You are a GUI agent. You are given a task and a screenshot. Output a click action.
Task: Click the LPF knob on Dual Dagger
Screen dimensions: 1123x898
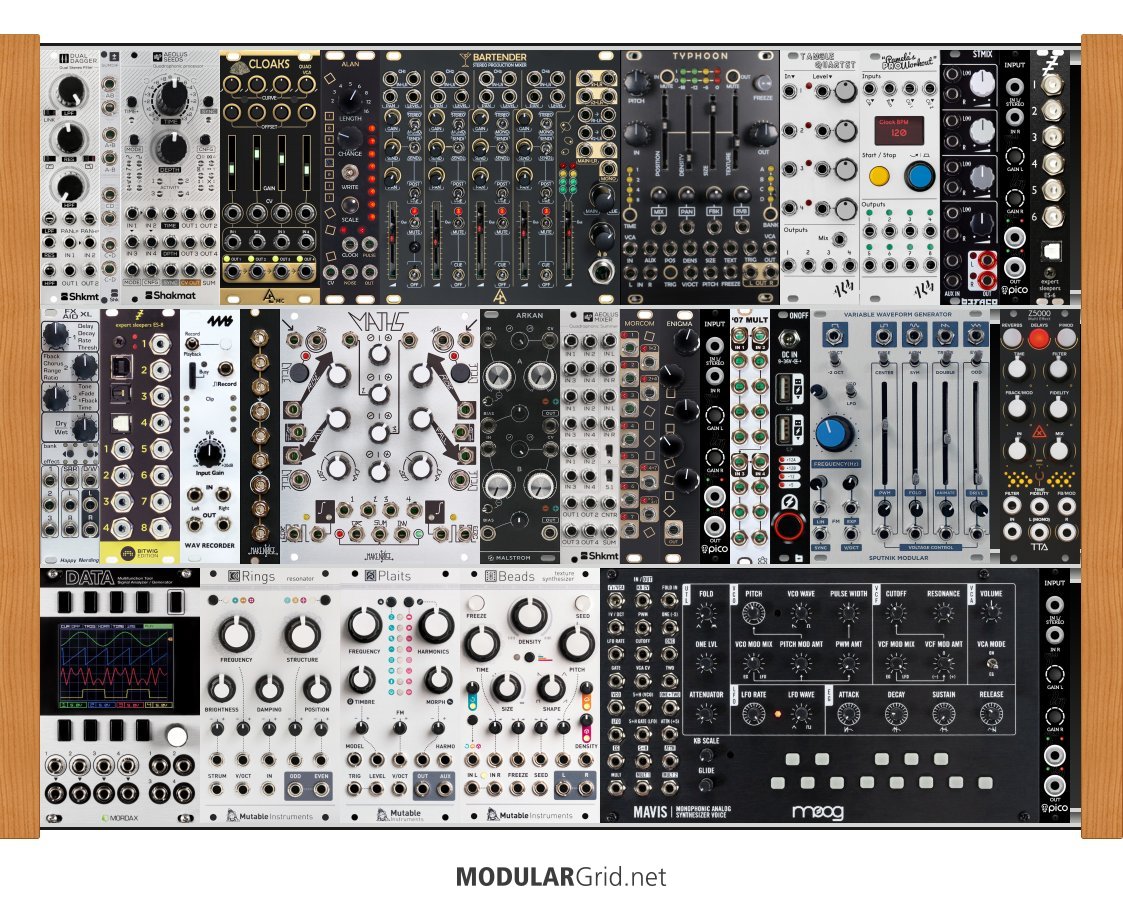click(69, 92)
